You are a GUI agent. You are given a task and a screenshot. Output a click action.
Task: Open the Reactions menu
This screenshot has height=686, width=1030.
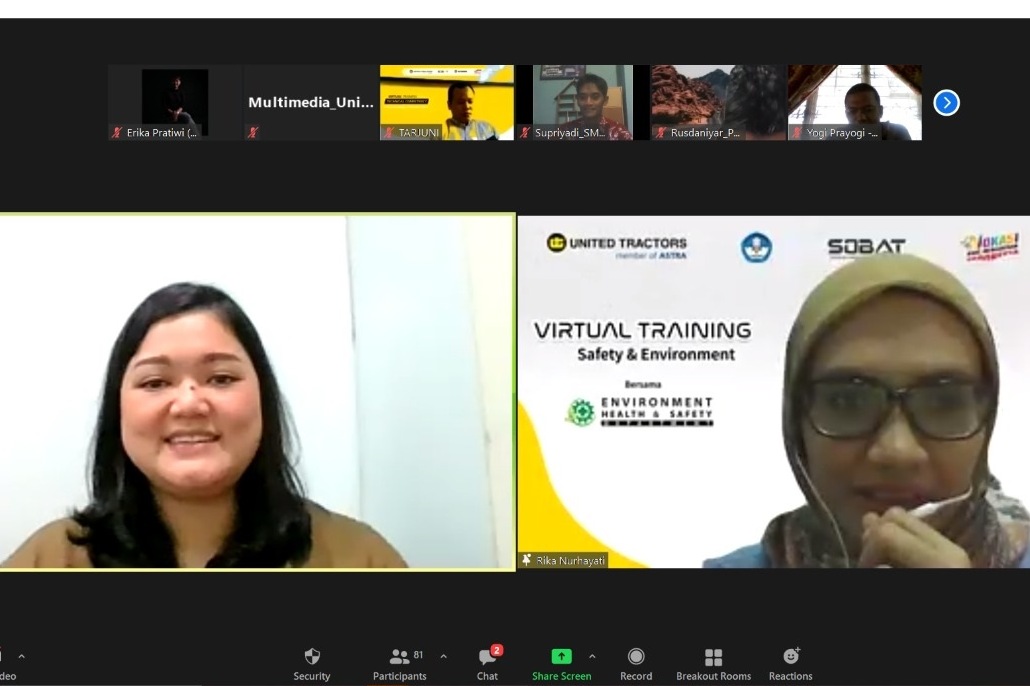790,664
